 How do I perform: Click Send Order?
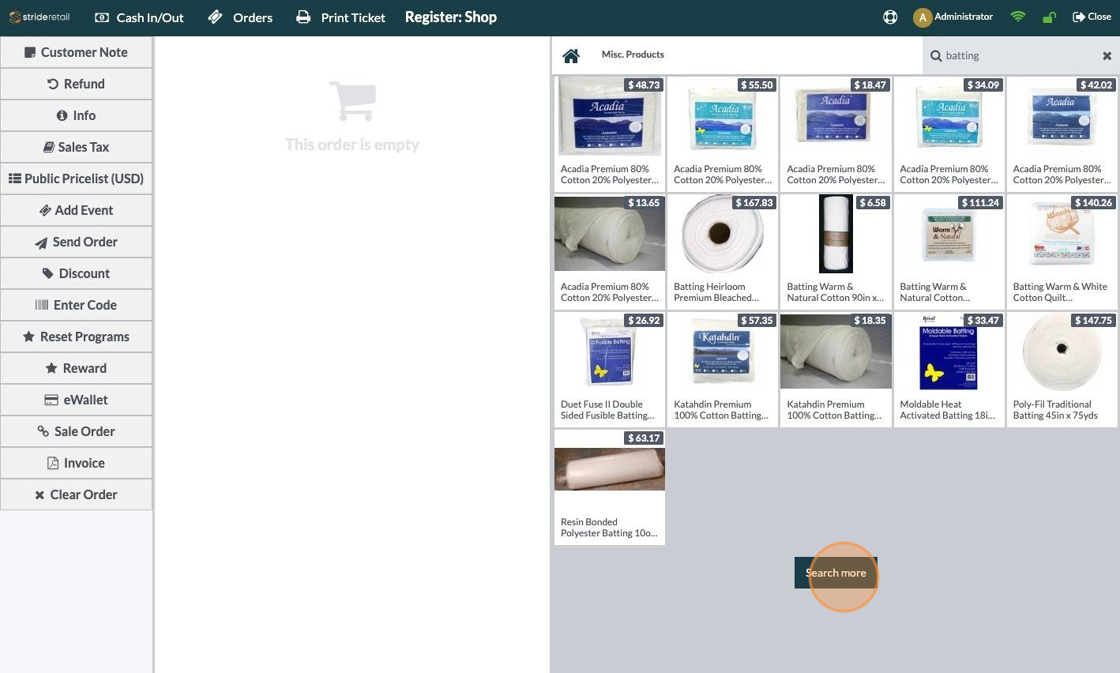pos(76,241)
